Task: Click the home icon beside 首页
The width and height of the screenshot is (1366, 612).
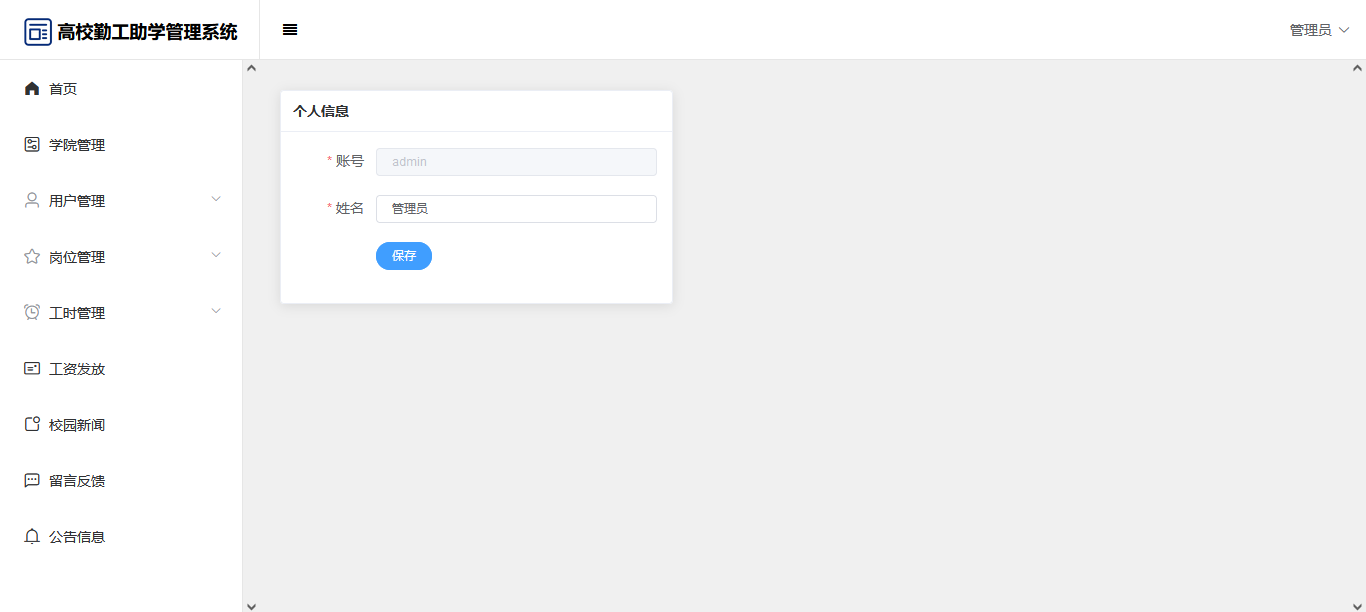Action: click(32, 89)
